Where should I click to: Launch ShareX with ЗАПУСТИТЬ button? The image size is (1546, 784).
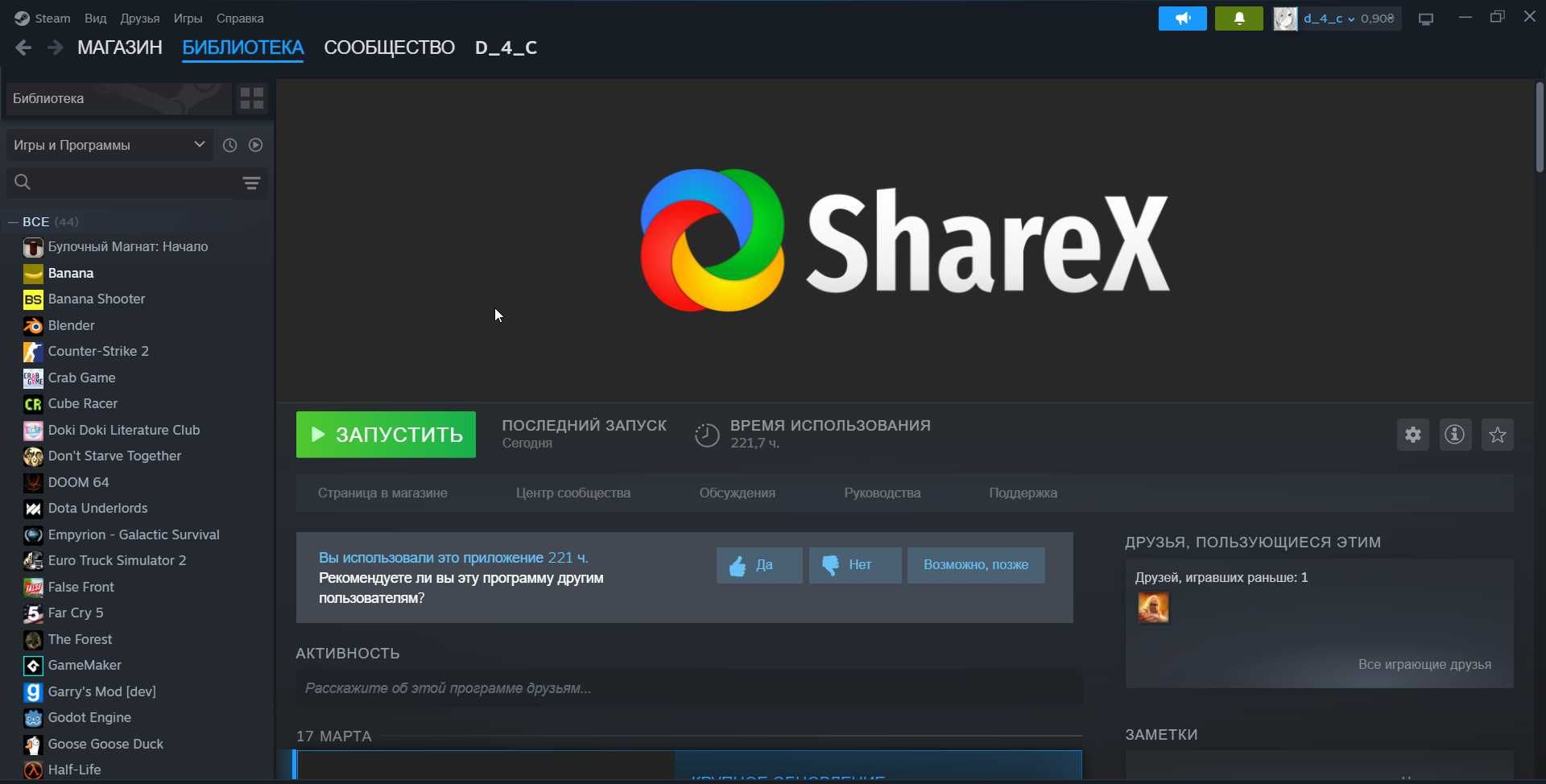click(386, 435)
